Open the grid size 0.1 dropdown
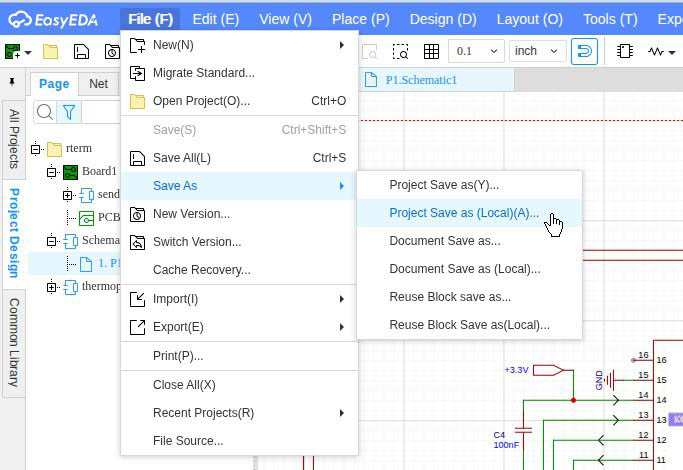Viewport: 683px width, 470px height. click(477, 51)
